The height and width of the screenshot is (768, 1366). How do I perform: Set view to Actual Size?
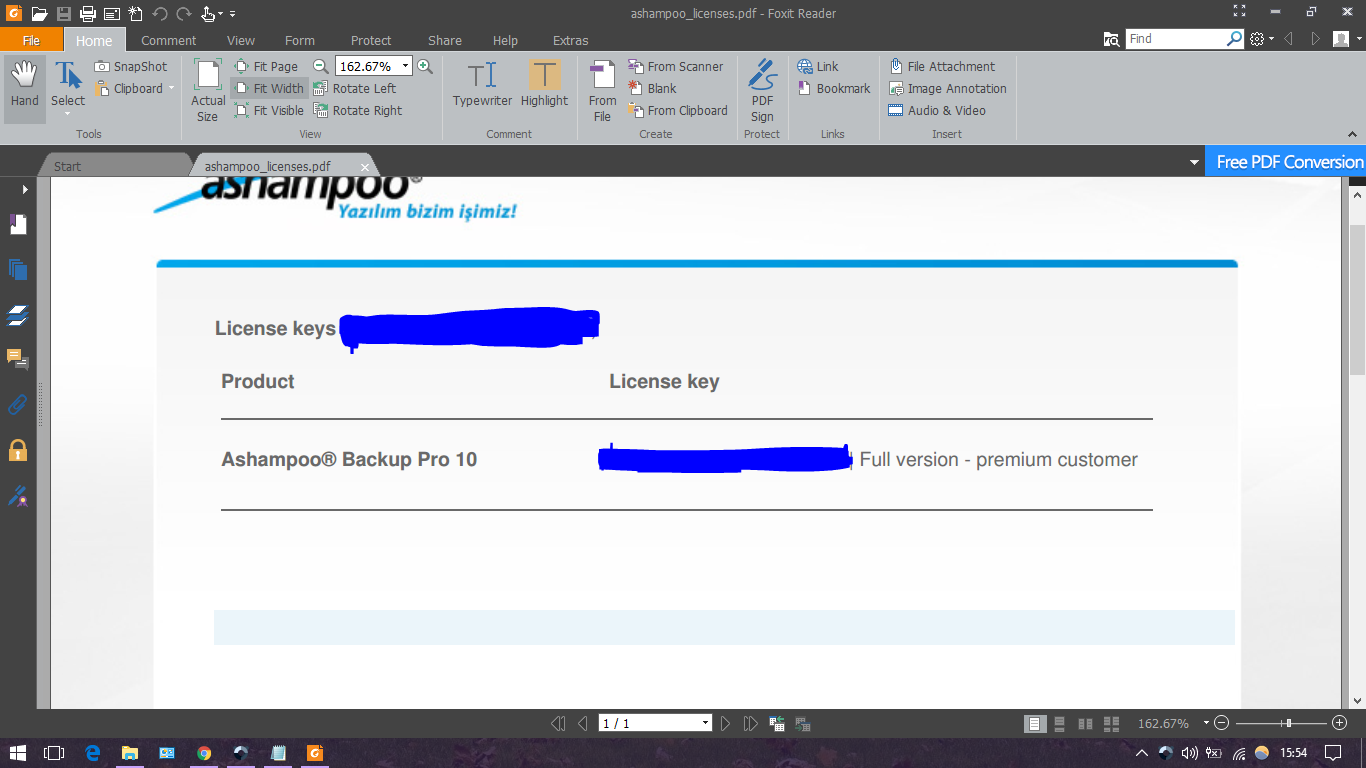point(208,90)
